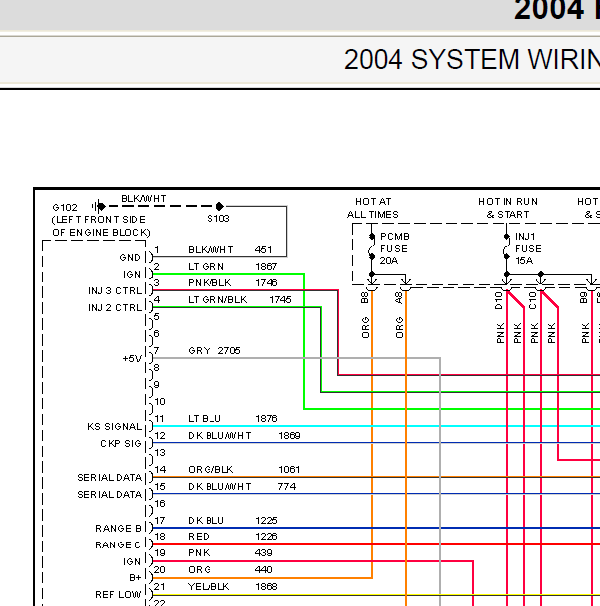Select the 'ORG 440' wire label
This screenshot has width=600, height=606.
[x=230, y=570]
